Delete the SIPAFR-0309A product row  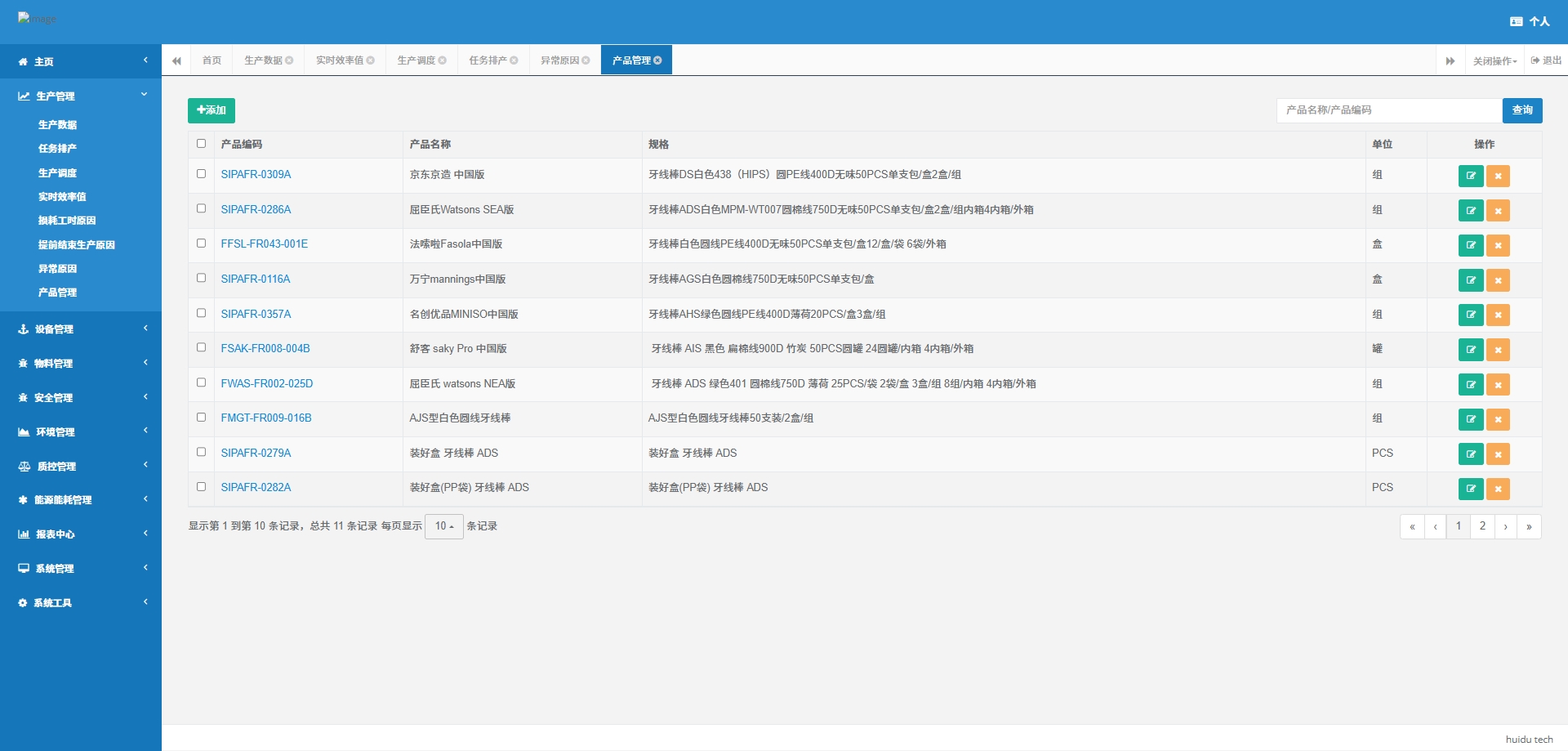tap(1498, 176)
